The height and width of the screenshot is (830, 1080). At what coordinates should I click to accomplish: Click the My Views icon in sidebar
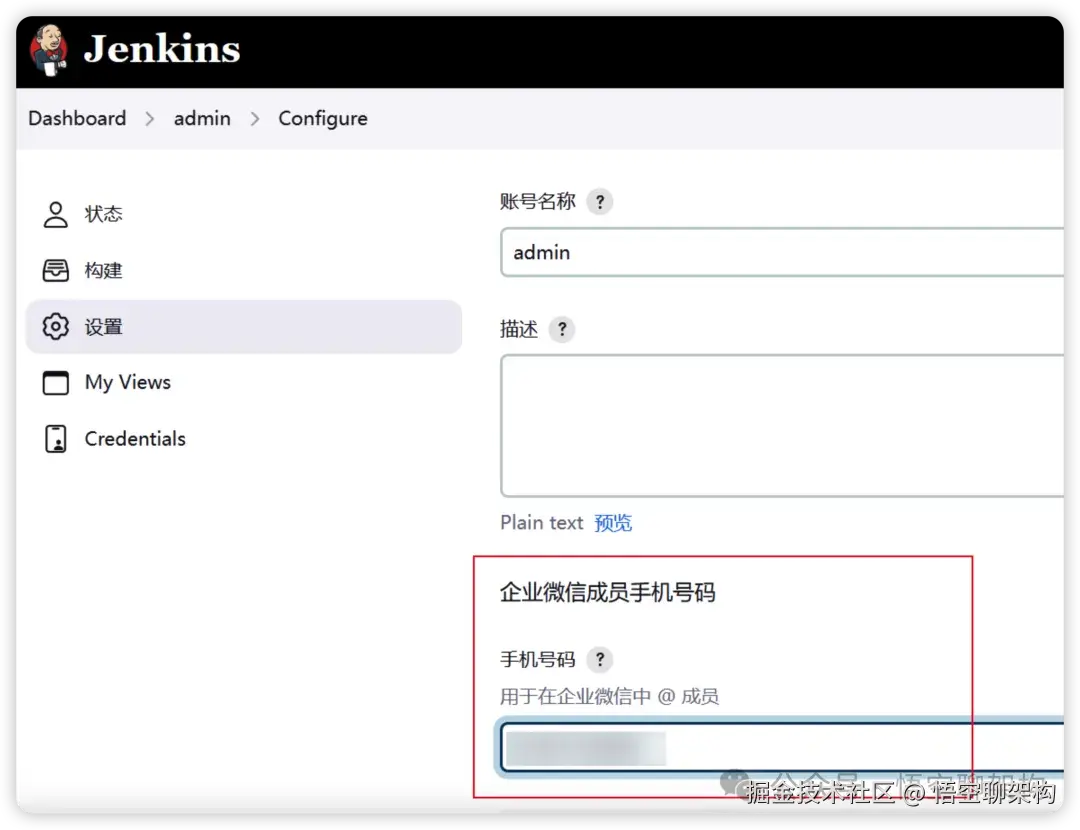pos(56,382)
